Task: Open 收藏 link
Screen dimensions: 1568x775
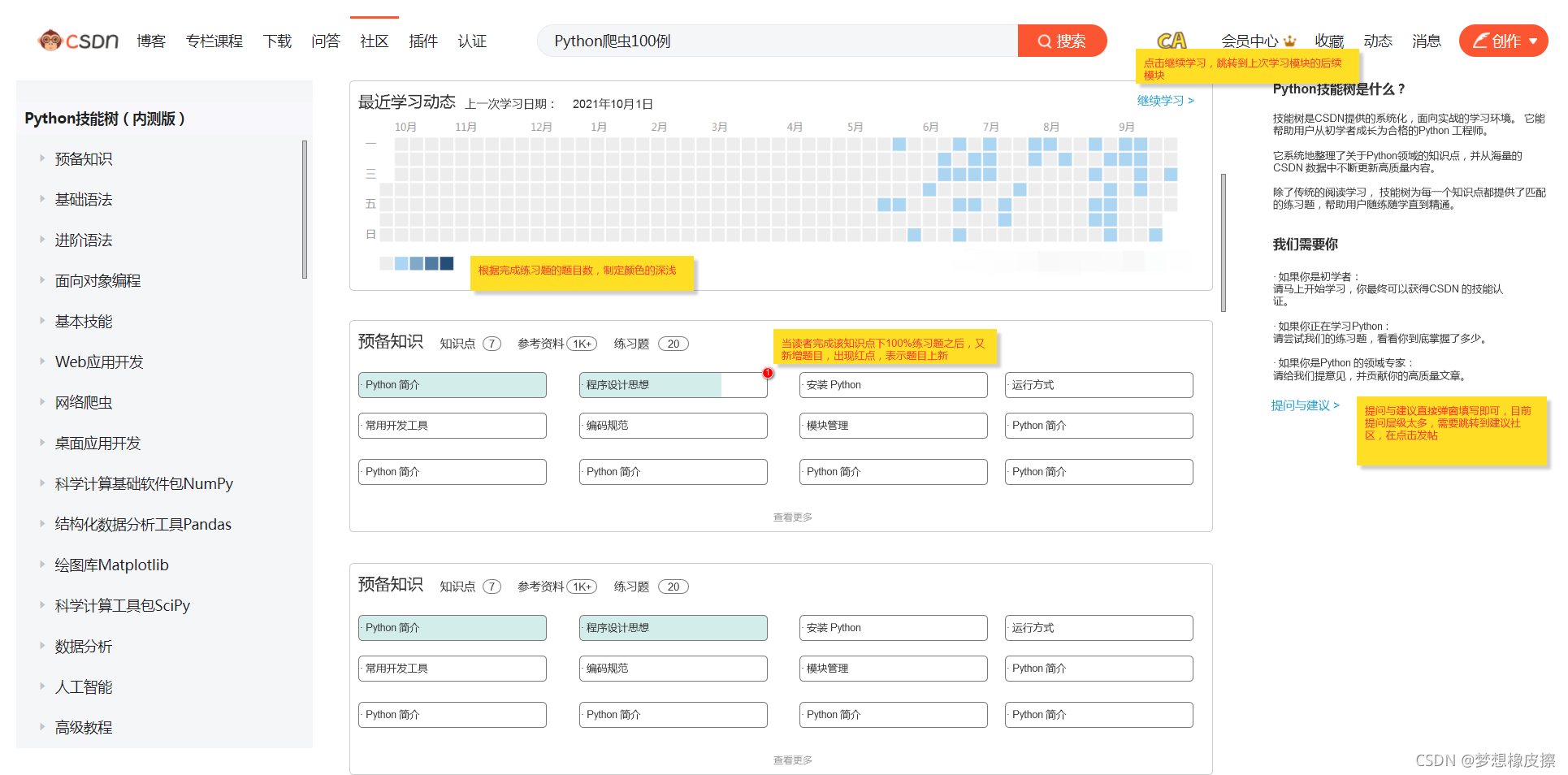Action: [x=1329, y=41]
